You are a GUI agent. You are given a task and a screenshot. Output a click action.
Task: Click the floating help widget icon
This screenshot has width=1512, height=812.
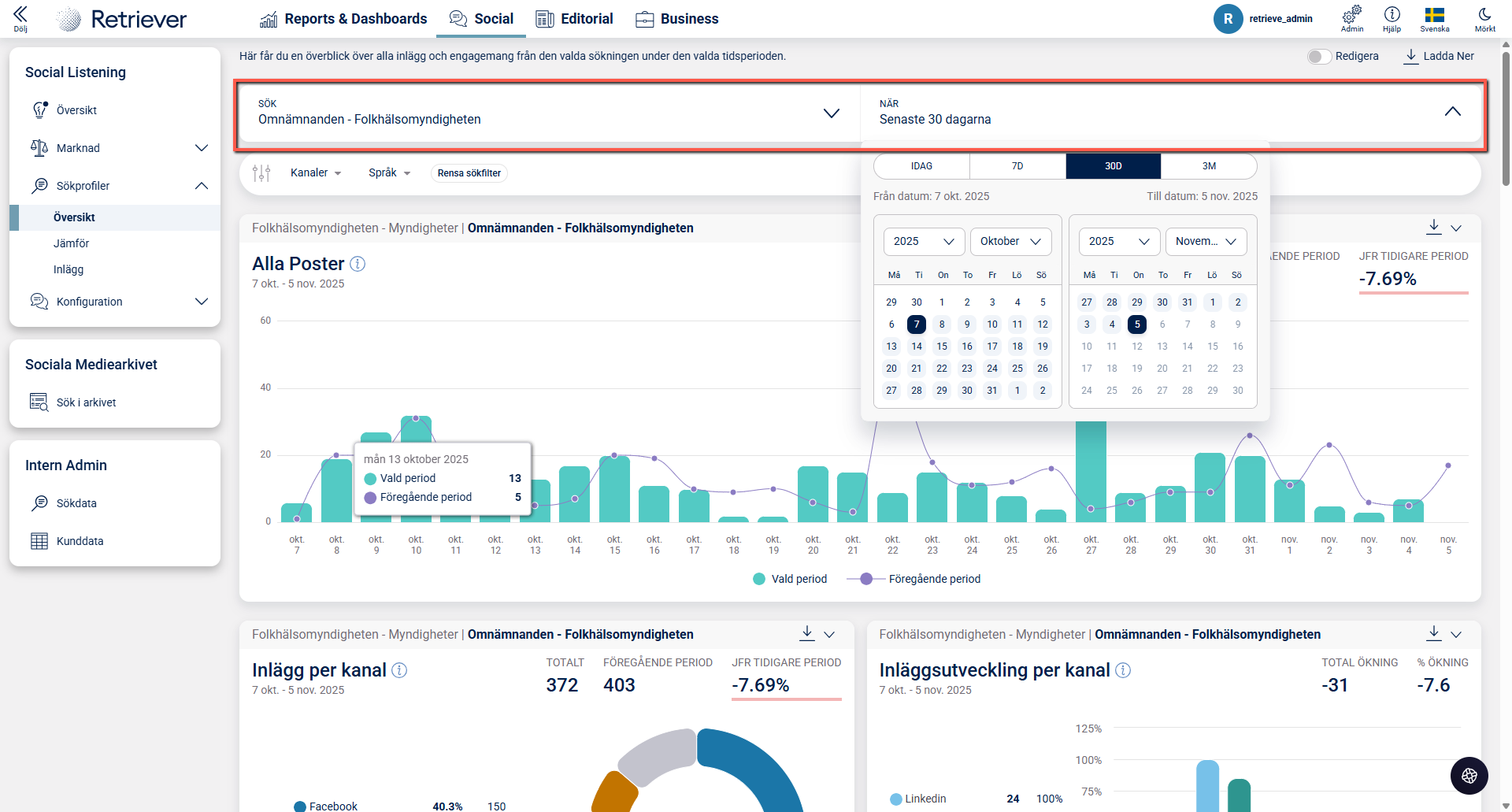click(1469, 776)
